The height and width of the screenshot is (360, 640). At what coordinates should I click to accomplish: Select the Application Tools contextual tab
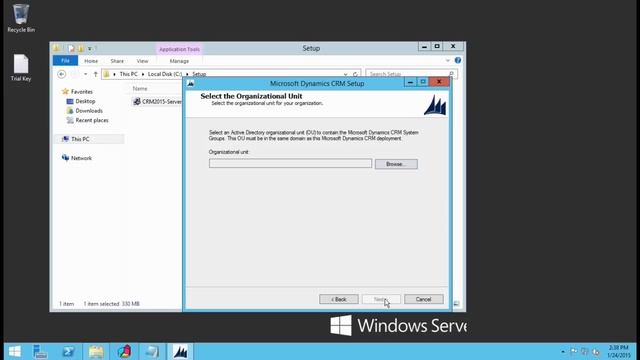pos(179,49)
